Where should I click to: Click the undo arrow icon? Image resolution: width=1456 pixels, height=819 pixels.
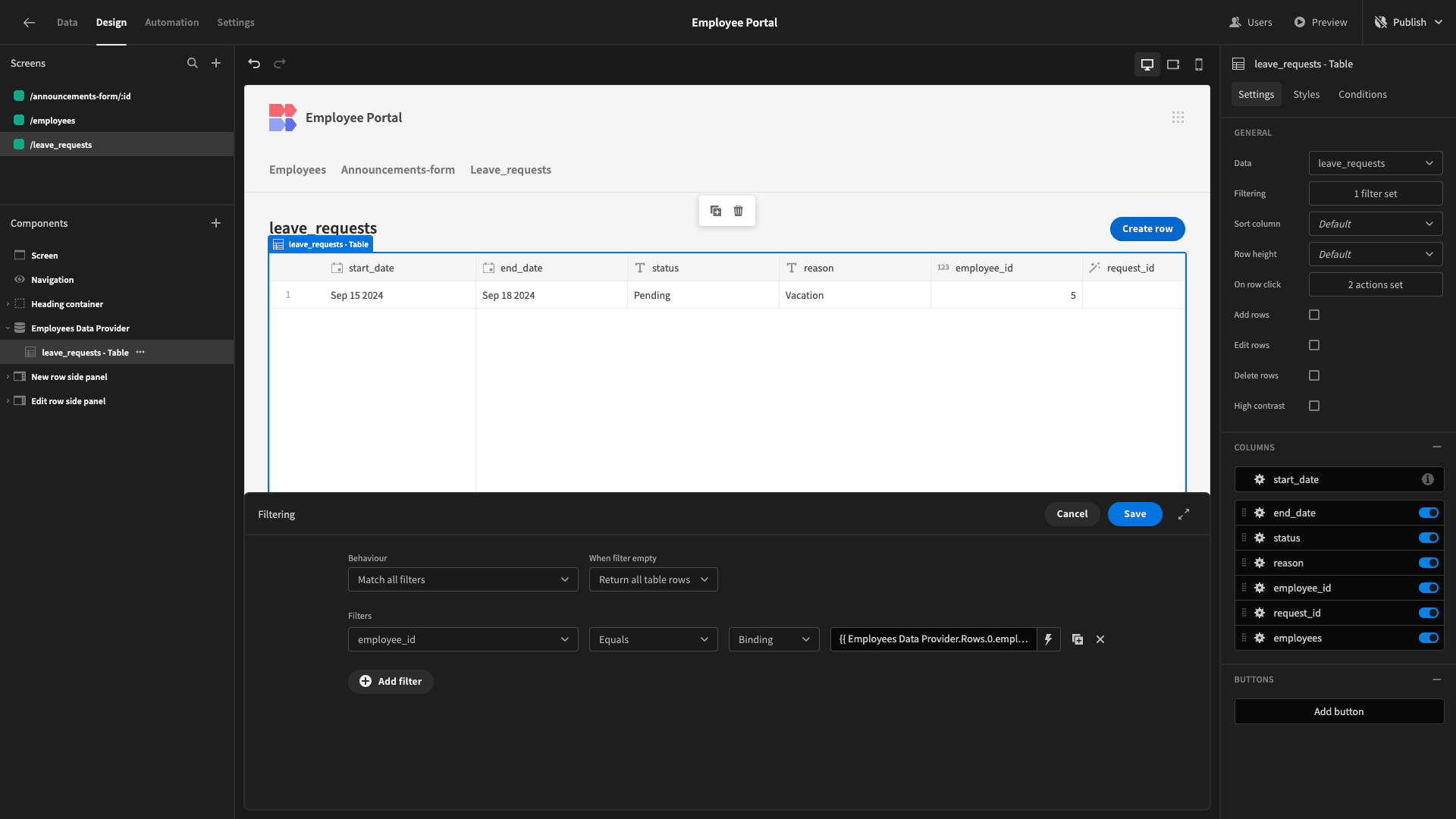(254, 64)
